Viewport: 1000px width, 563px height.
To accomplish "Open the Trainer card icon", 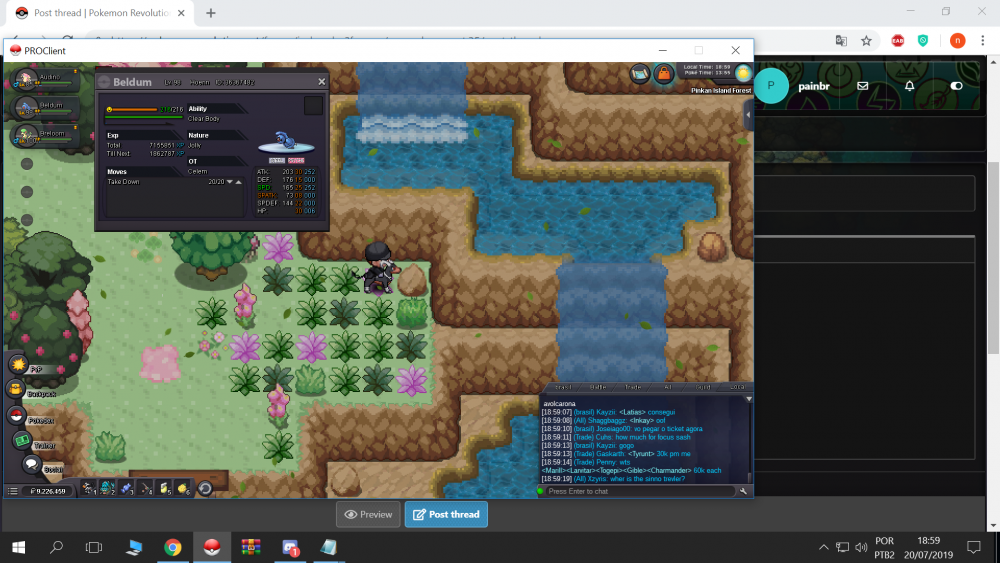I will 20,440.
